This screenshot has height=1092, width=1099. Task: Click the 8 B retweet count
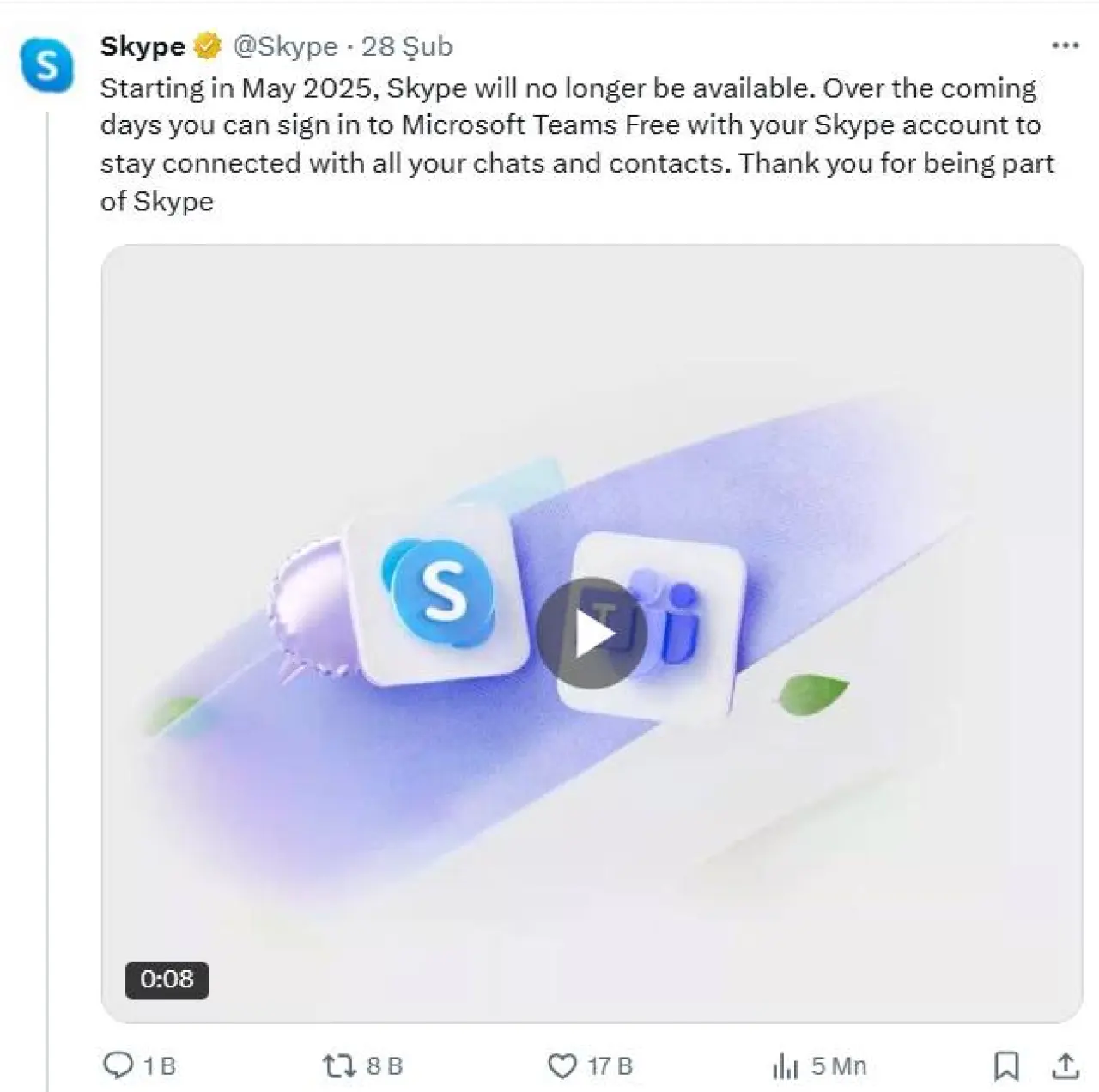[385, 1065]
